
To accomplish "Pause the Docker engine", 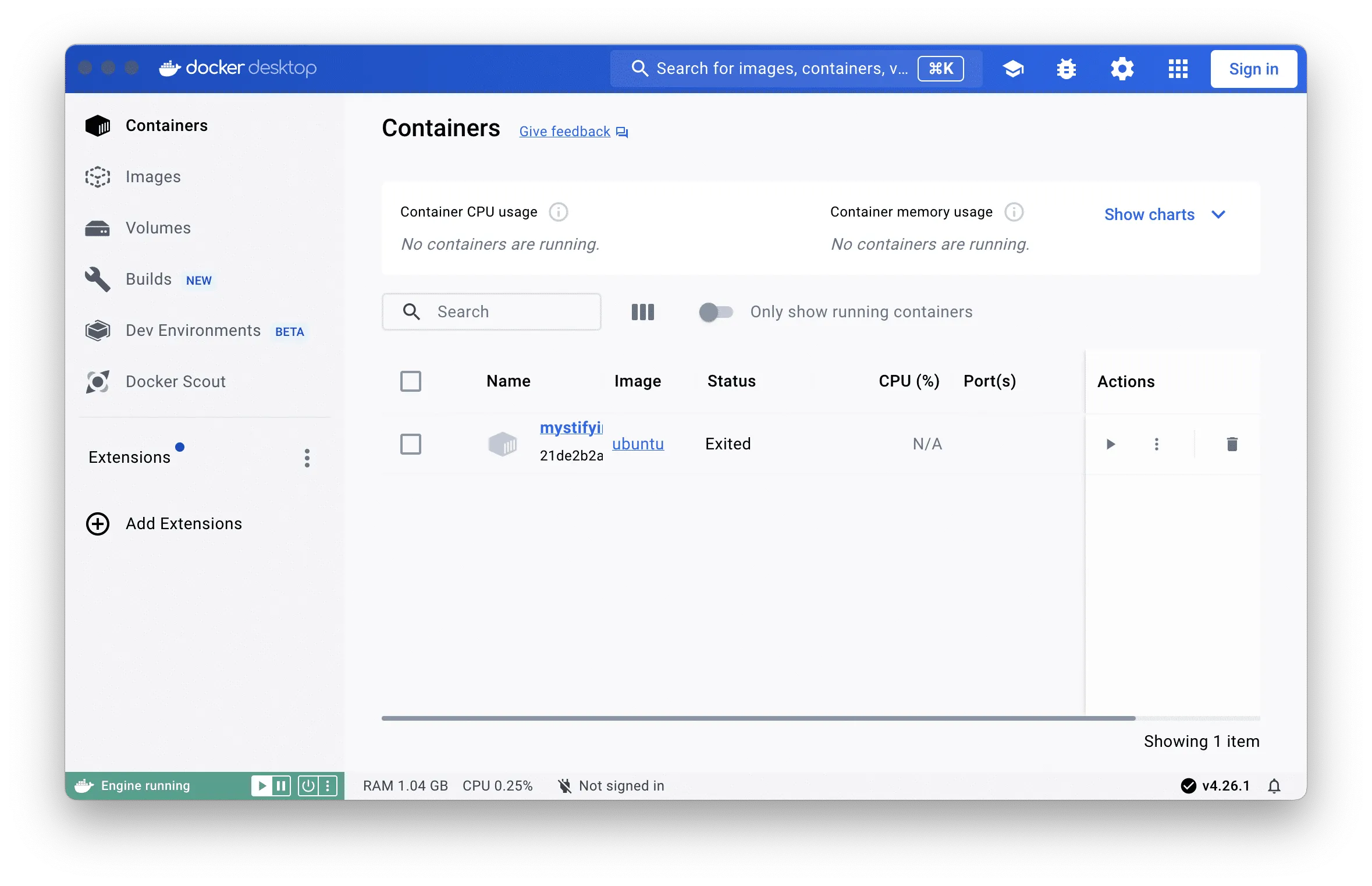I will point(281,786).
